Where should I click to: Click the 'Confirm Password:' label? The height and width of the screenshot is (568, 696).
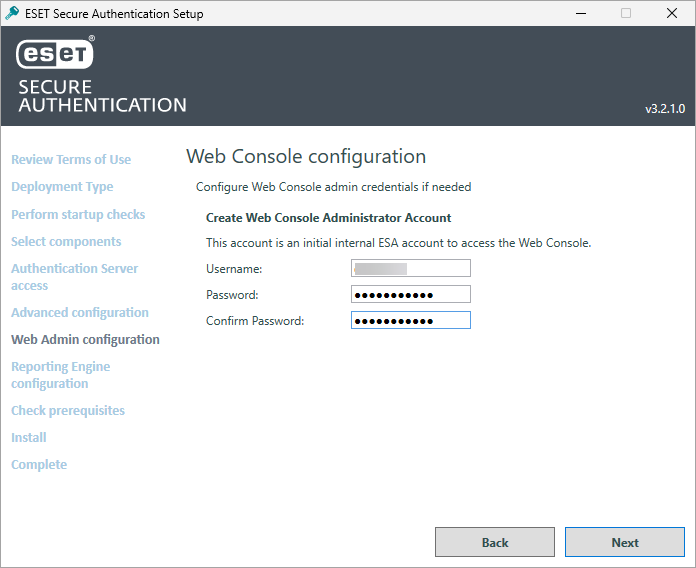click(255, 321)
